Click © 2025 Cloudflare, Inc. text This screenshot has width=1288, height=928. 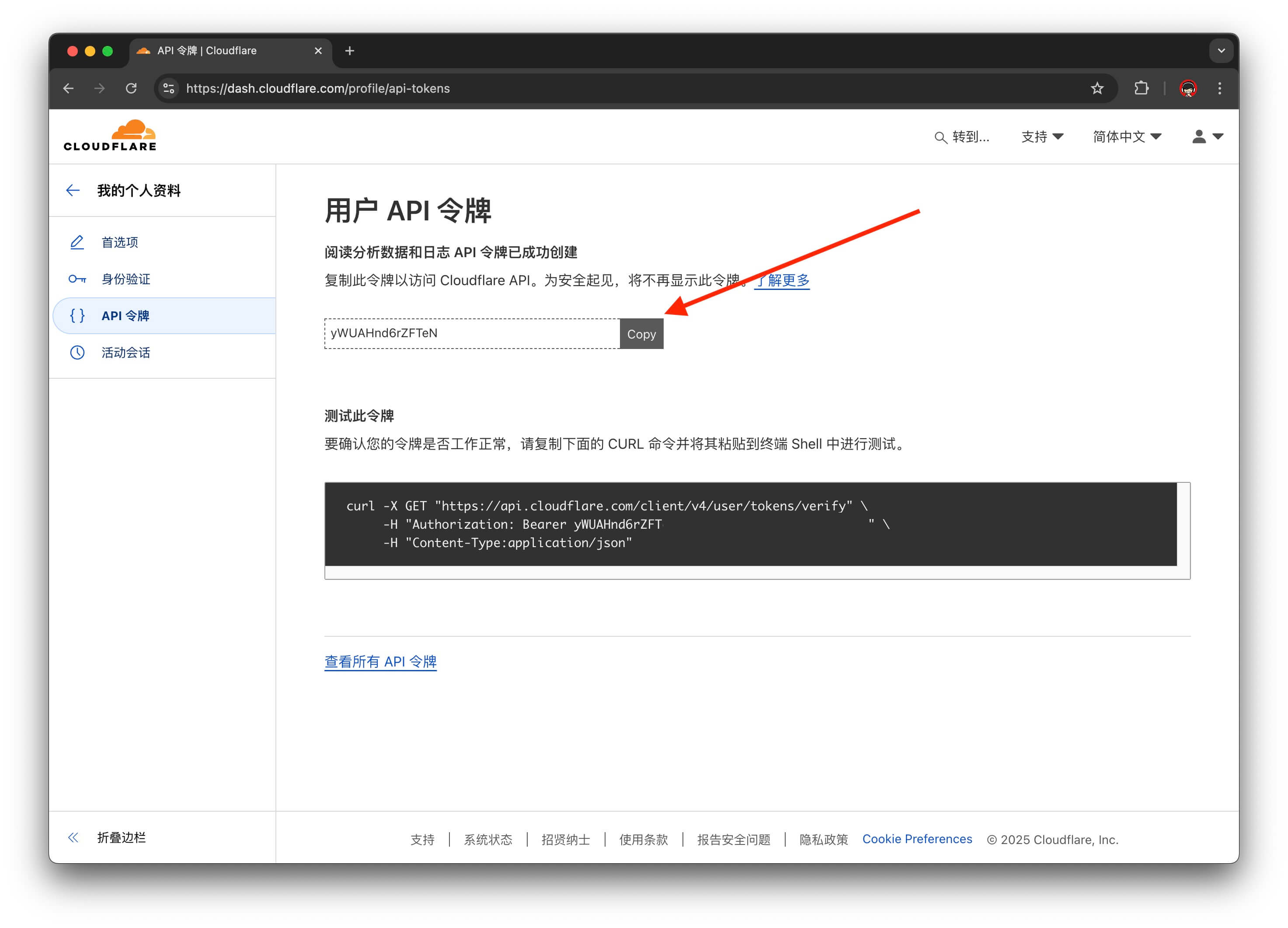pyautogui.click(x=1052, y=840)
